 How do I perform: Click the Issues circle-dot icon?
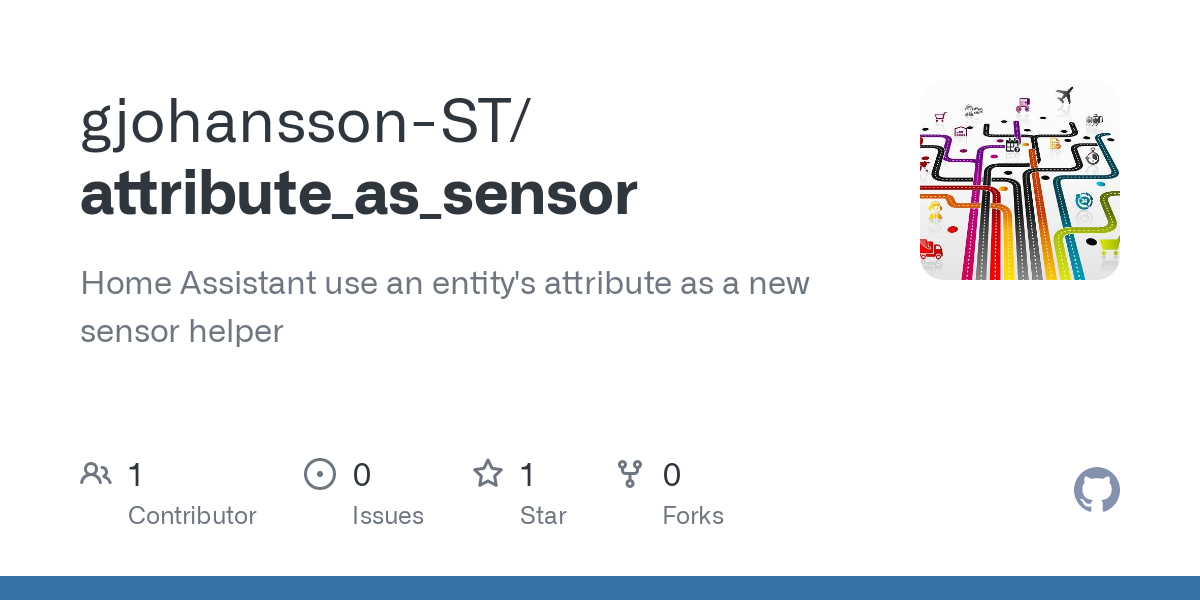coord(319,474)
